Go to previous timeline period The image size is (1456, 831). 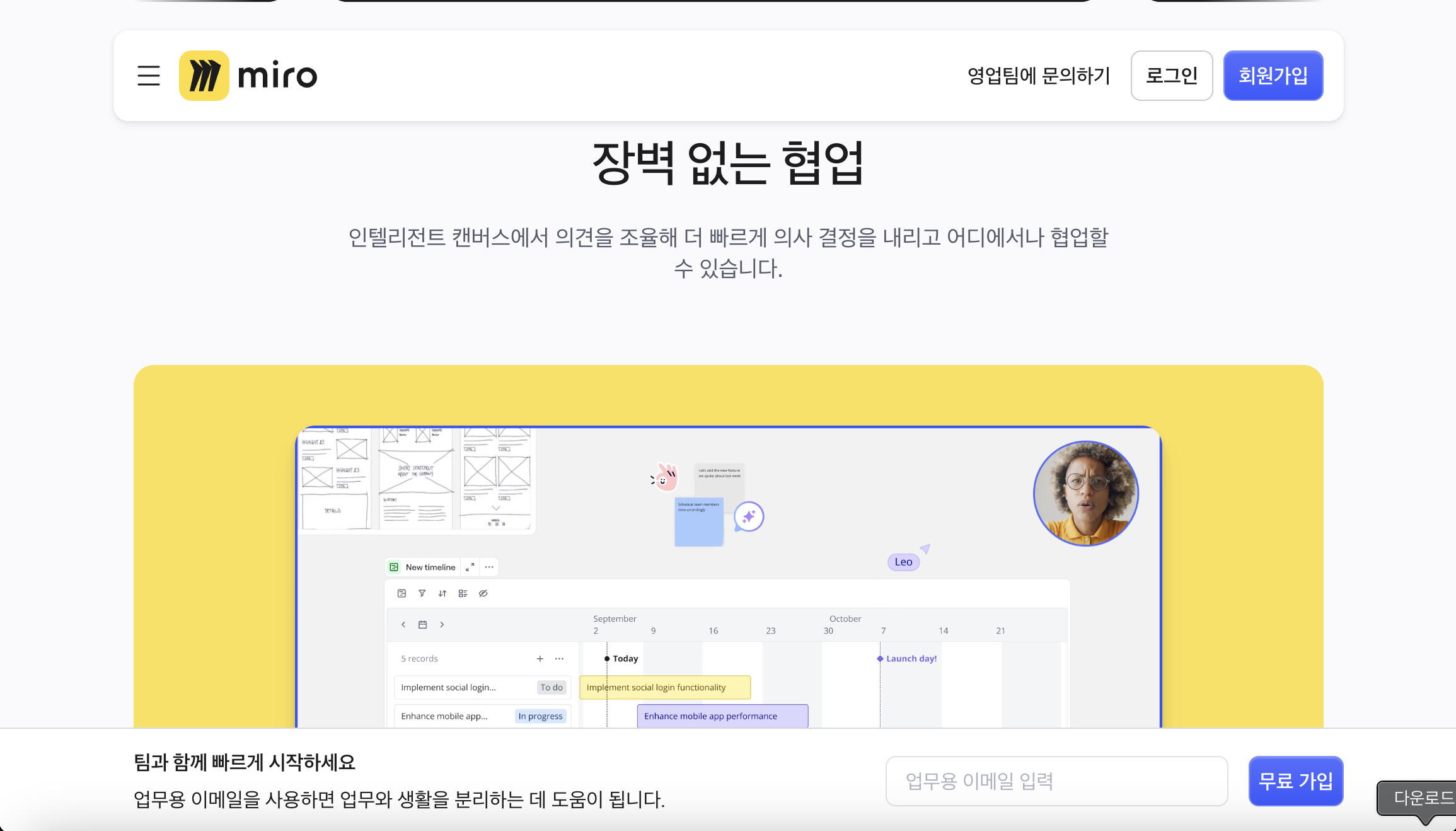click(403, 625)
